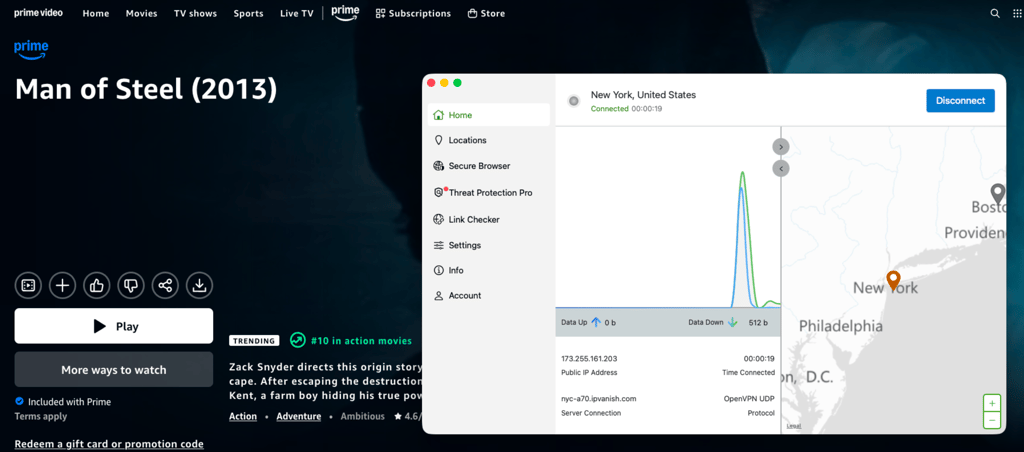Click the public IP address 173.255.161.203
This screenshot has width=1024, height=452.
590,359
